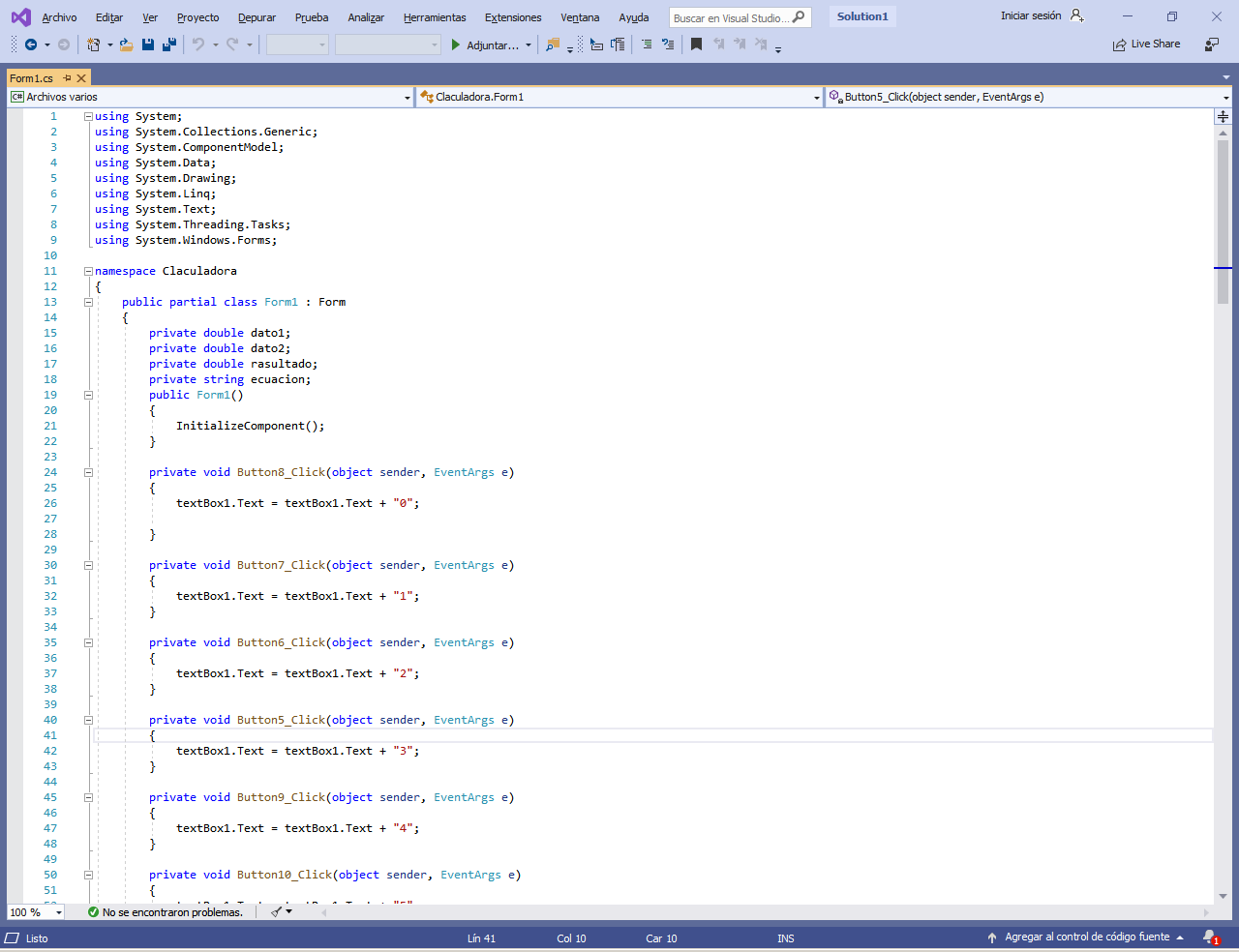Click the Buscar en Visual Studio search box
The height and width of the screenshot is (952, 1239).
[x=731, y=17]
